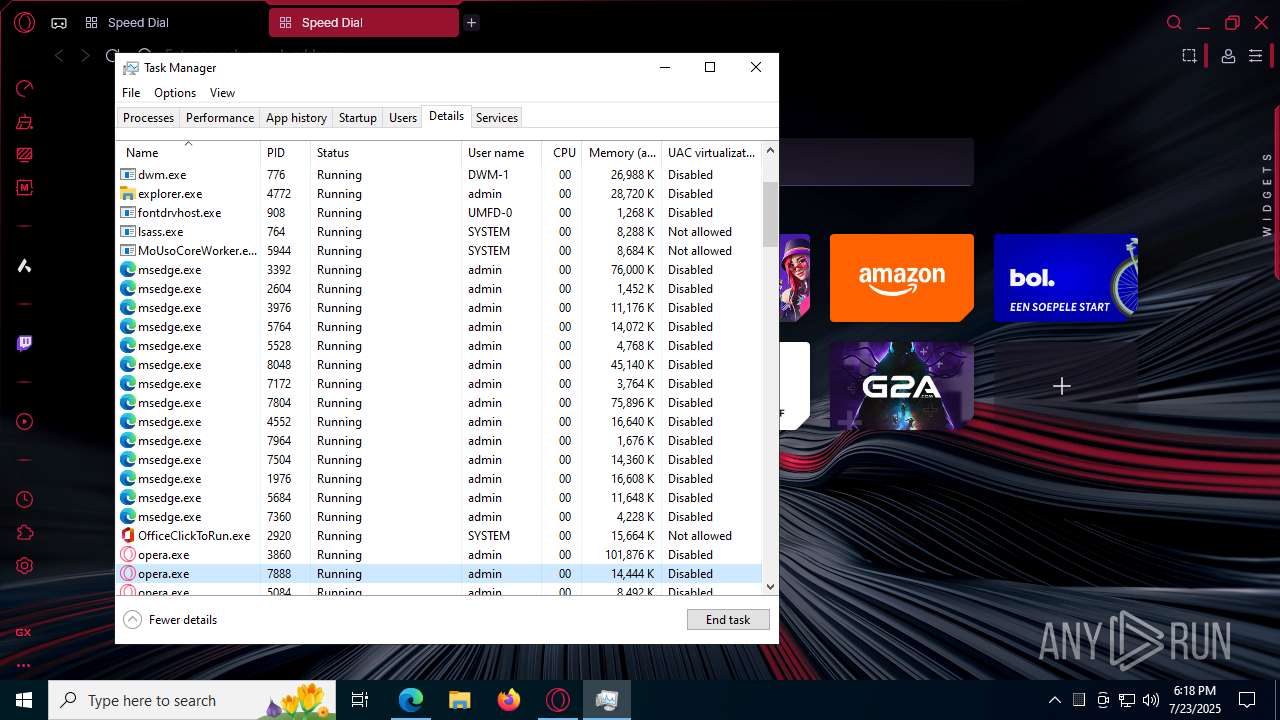Open the Opera GX main menu logo
Screen dimensions: 1280x720
[24, 22]
